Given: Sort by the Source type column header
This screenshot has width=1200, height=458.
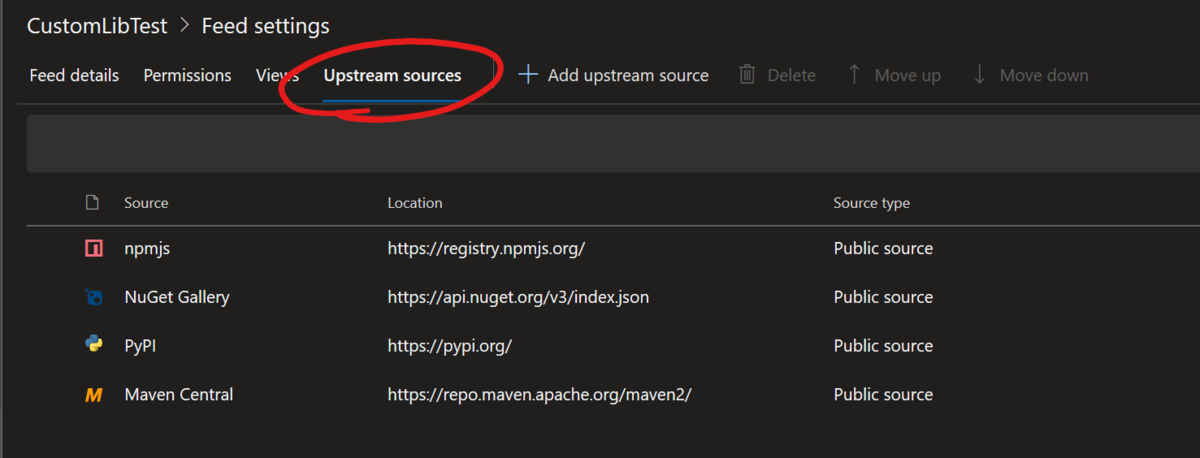Looking at the screenshot, I should (x=872, y=203).
